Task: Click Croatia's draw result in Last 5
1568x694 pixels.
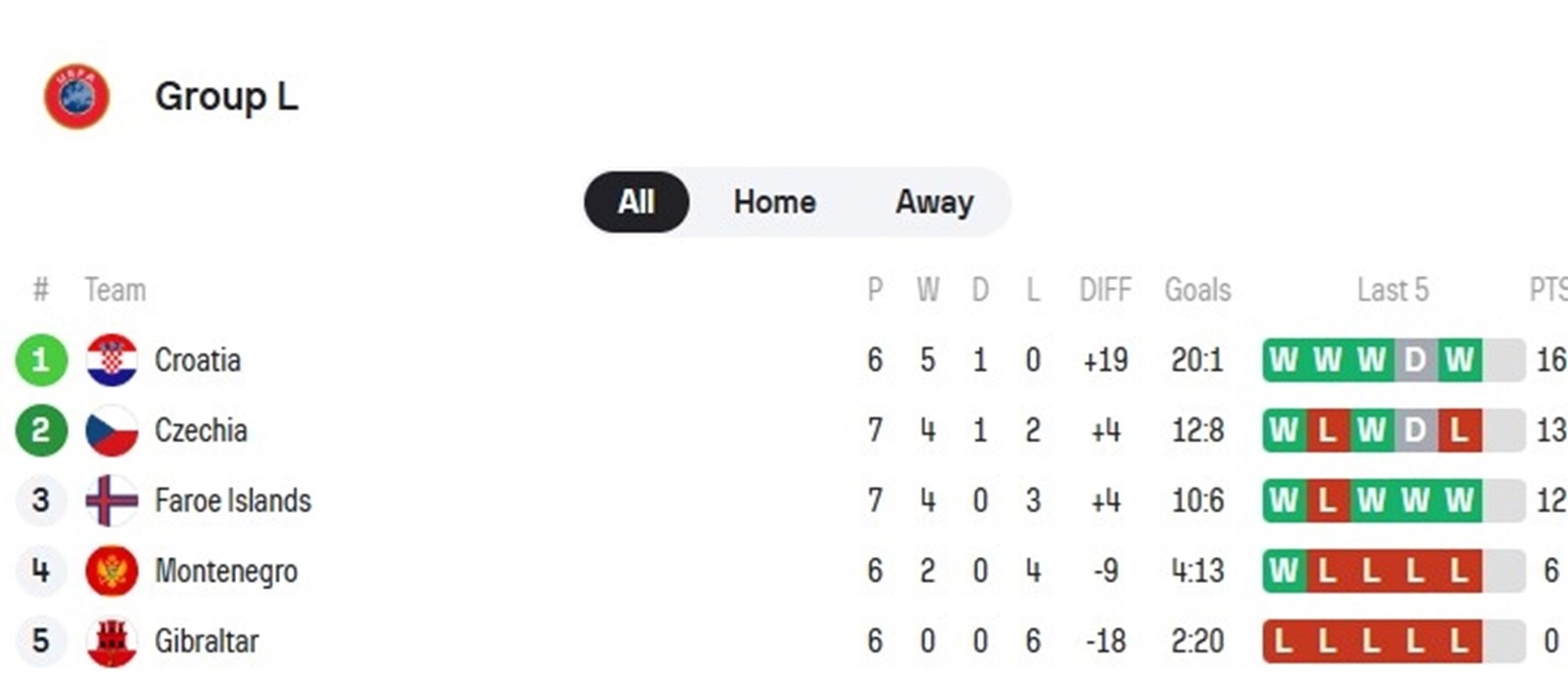Action: point(1414,360)
